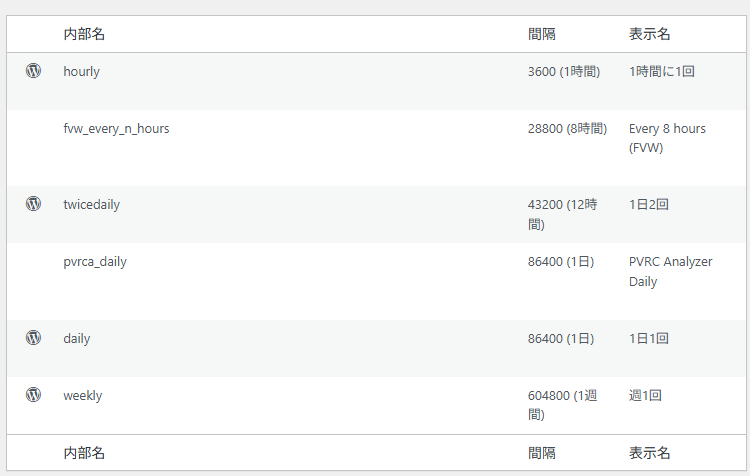Click the WordPress icon beside hourly
The height and width of the screenshot is (476, 750).
point(33,71)
